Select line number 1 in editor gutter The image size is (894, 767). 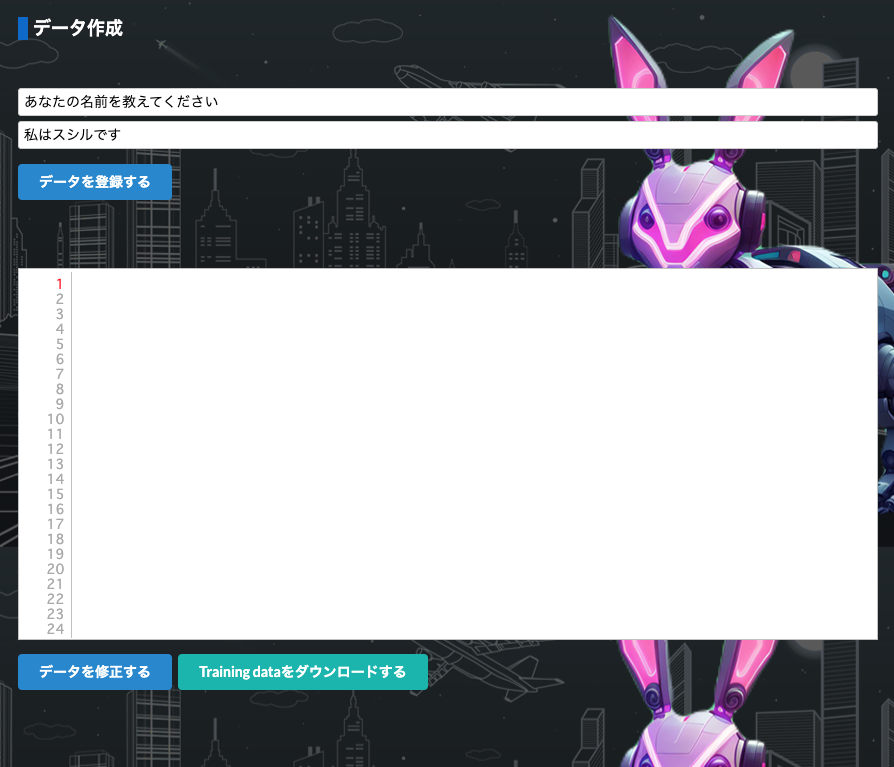point(60,284)
